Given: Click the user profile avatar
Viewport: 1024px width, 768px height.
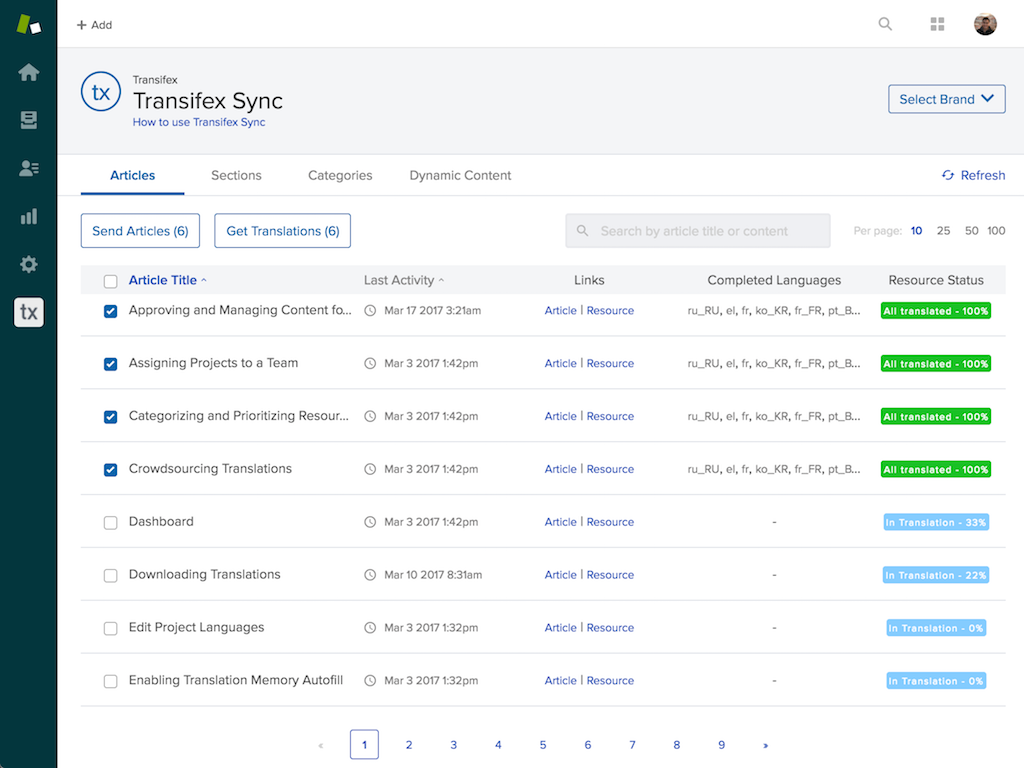Looking at the screenshot, I should 985,24.
